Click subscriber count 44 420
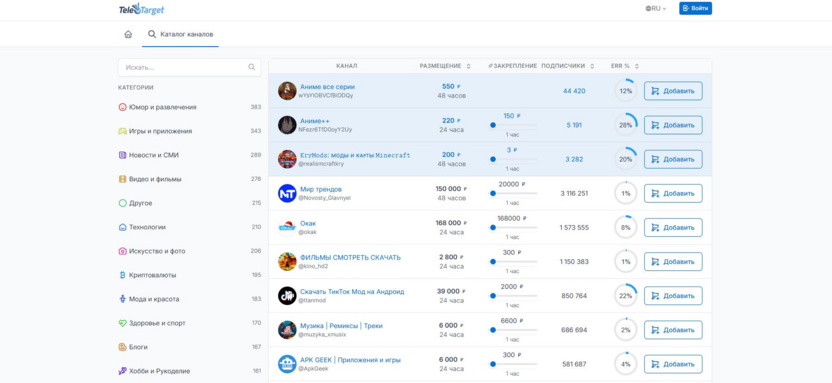The width and height of the screenshot is (832, 383). click(574, 91)
